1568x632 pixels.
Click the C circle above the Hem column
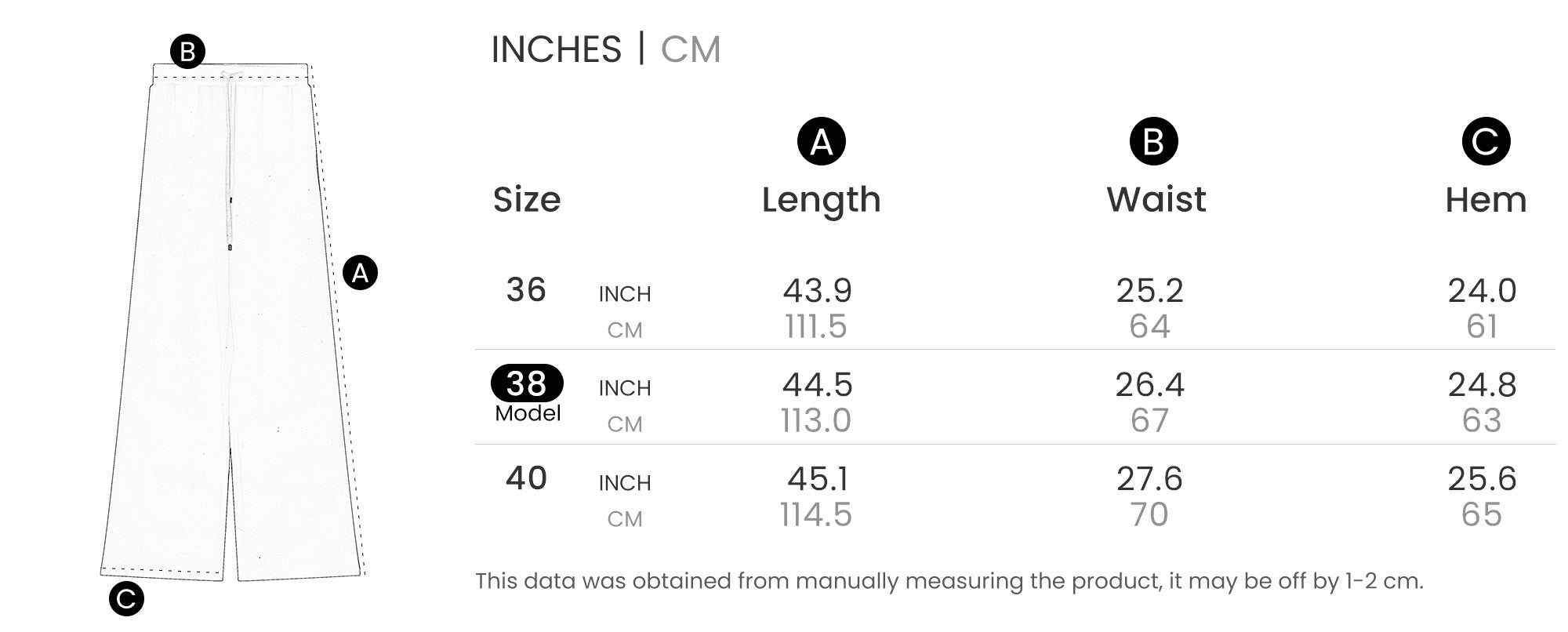point(1486,142)
